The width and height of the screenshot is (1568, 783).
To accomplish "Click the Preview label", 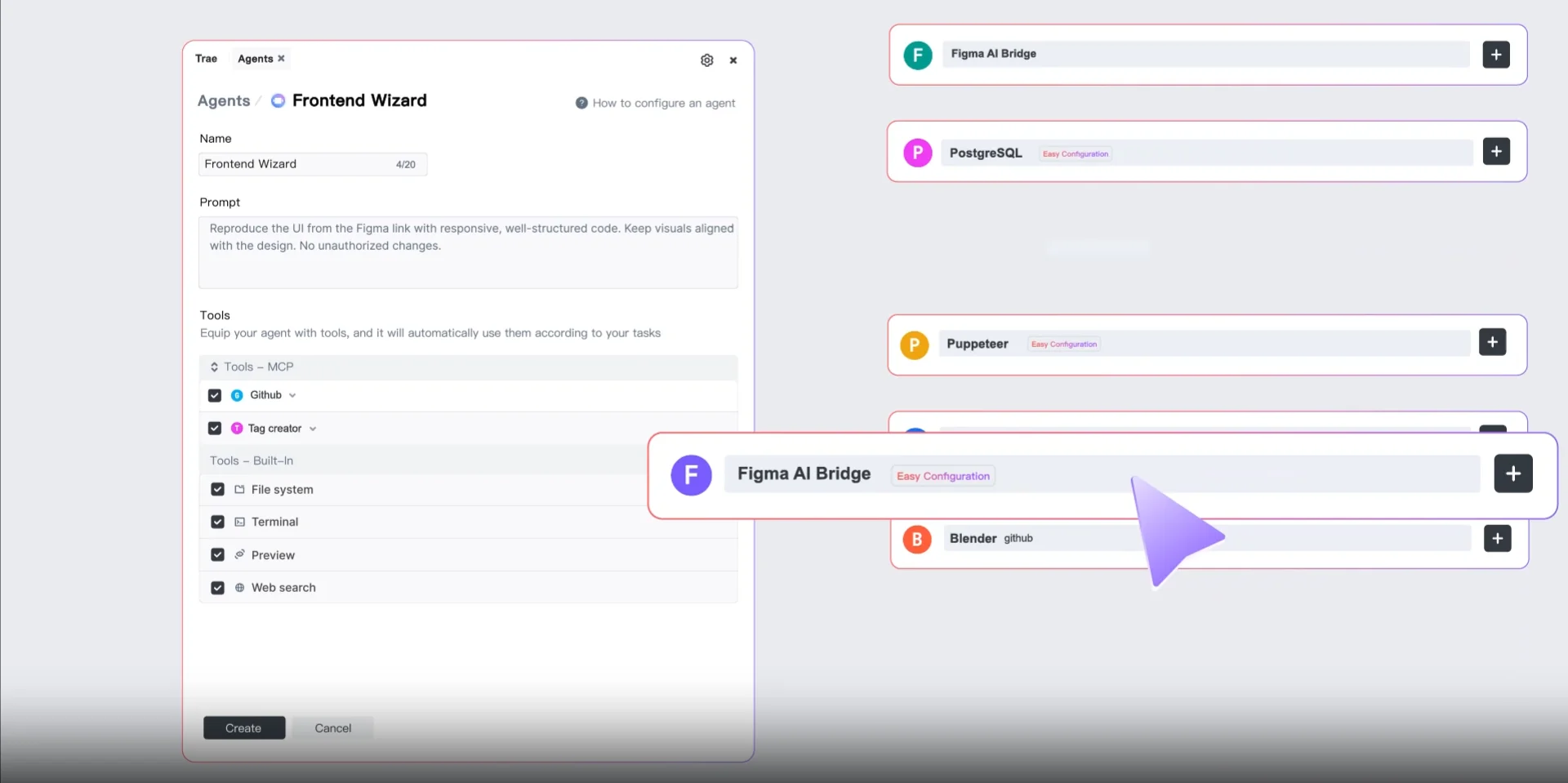I will (x=273, y=555).
